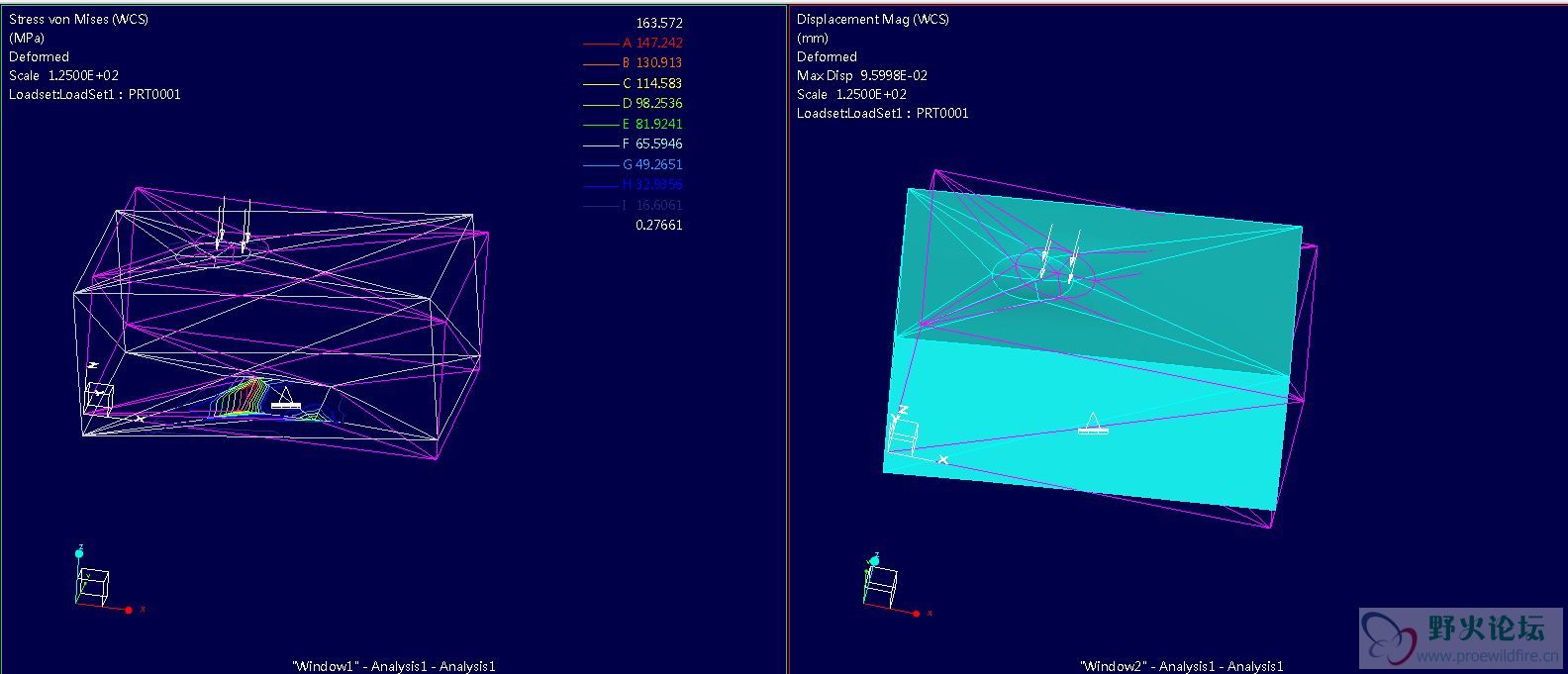This screenshot has width=1568, height=674.
Task: Select legend entry D 98.2536
Action: click(x=652, y=104)
